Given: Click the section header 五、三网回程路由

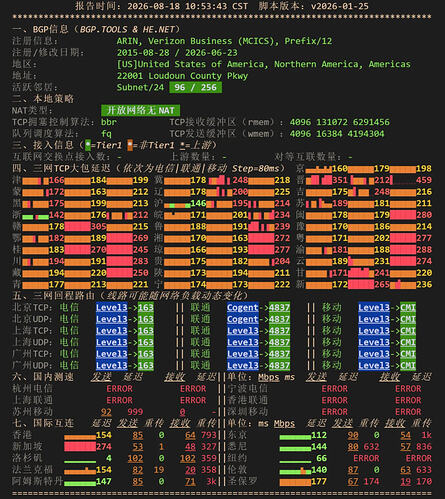Looking at the screenshot, I should click(x=53, y=296).
